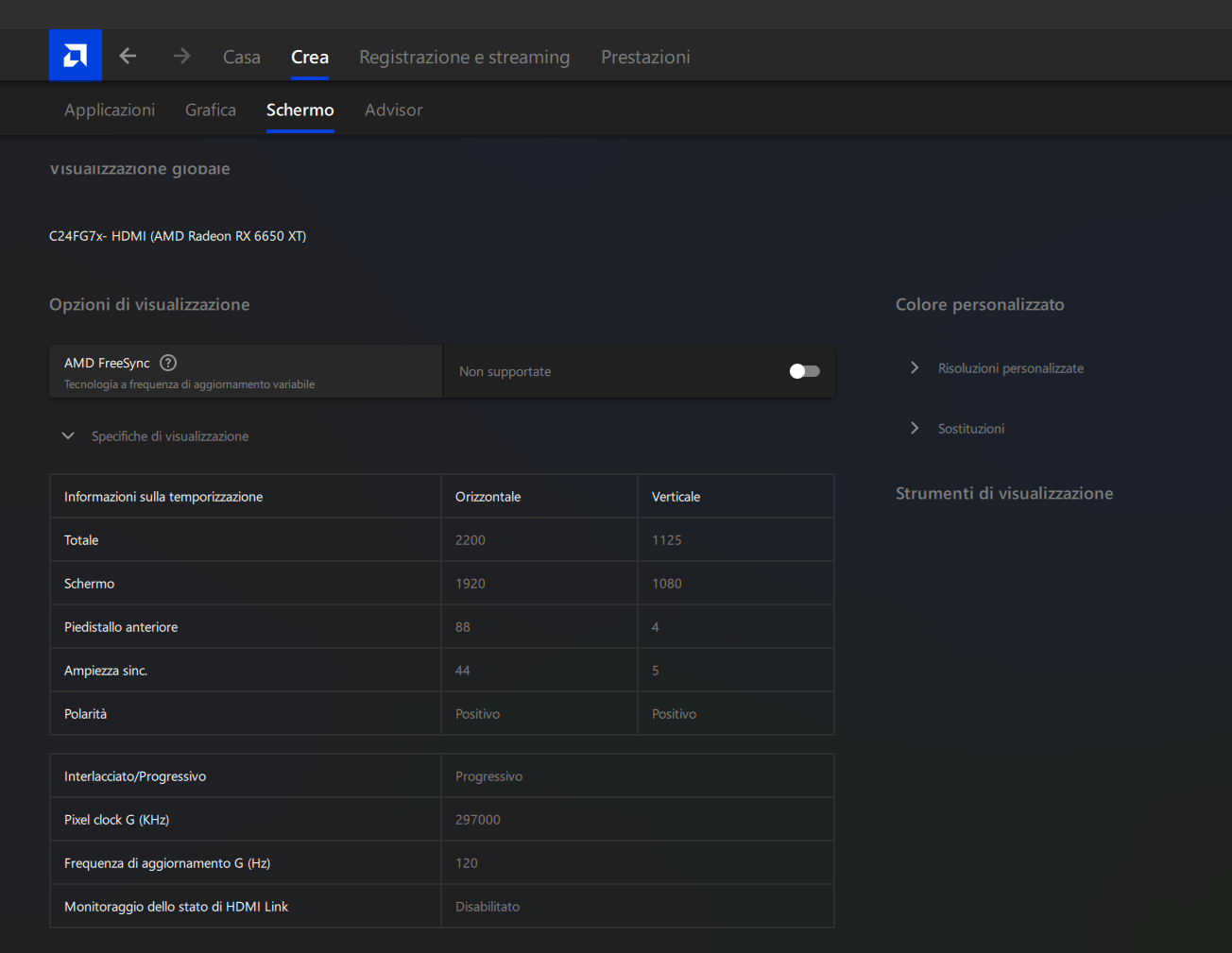Screen dimensions: 1232x953
Task: Select the Crea tab
Action: 310,57
